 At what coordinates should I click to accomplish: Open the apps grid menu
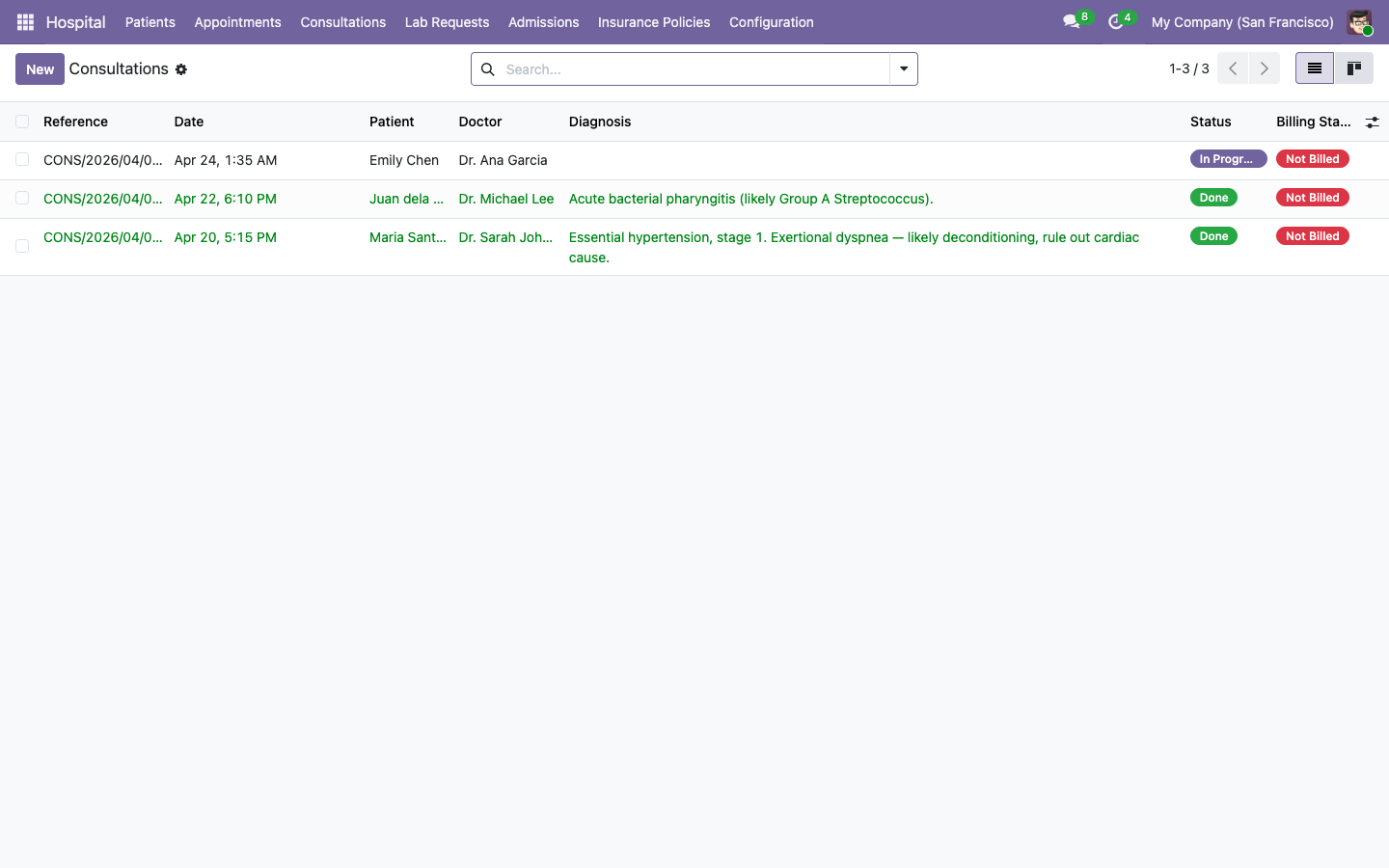25,21
